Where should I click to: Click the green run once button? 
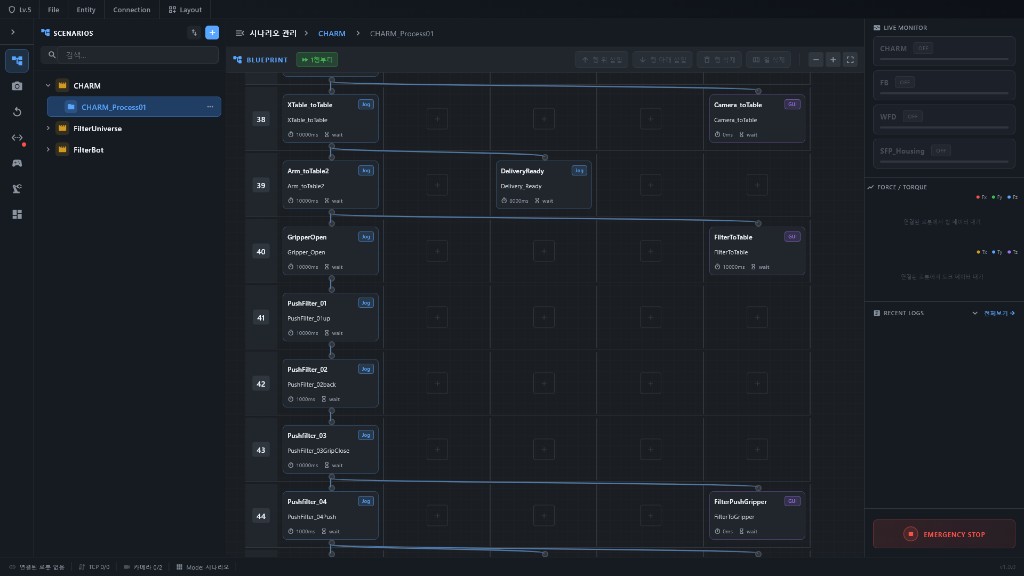(x=317, y=60)
